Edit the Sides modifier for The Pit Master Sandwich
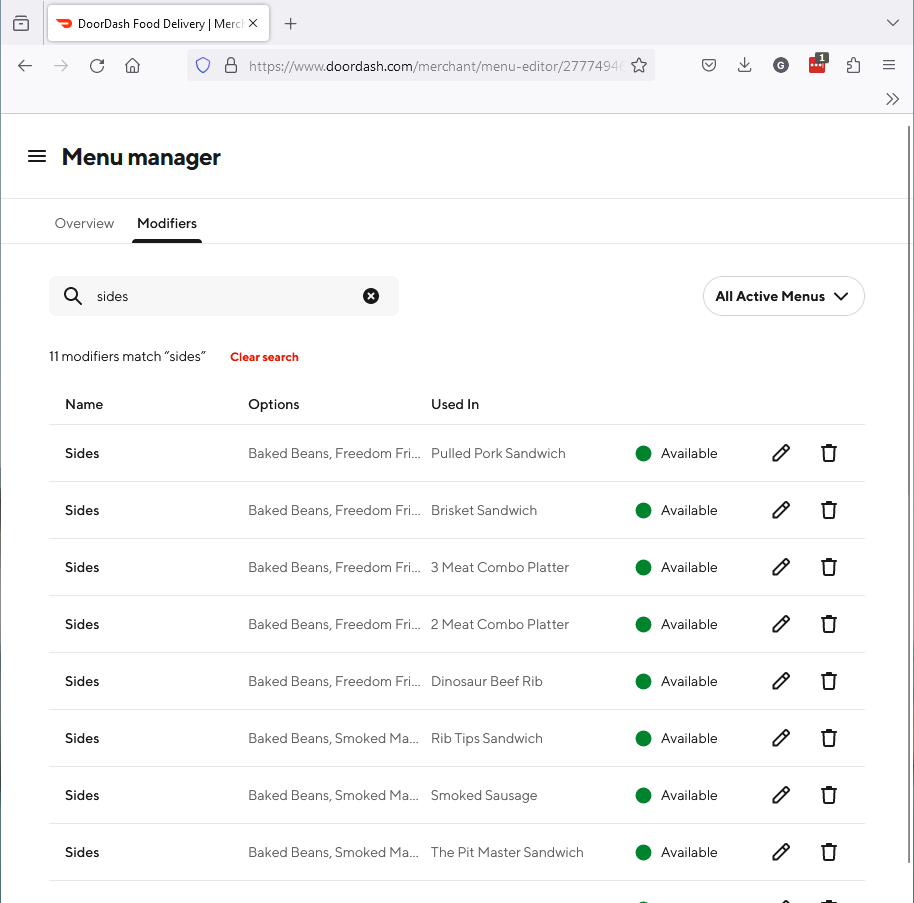 tap(781, 852)
